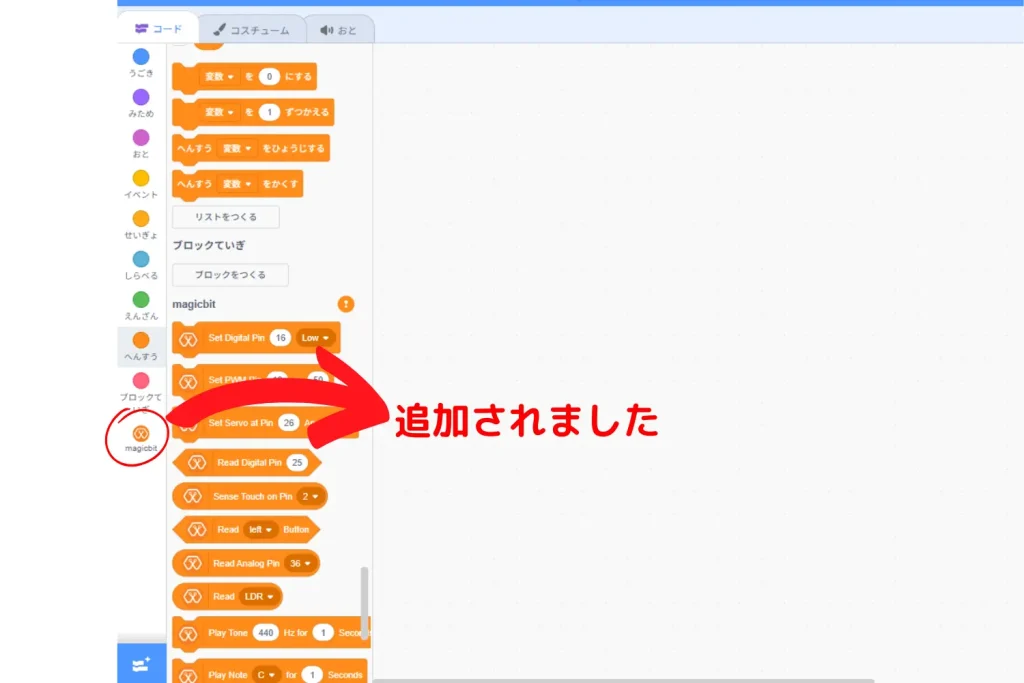1024x683 pixels.
Task: Expand pin 36 dropdown in Read Analog Pin
Action: (x=301, y=563)
